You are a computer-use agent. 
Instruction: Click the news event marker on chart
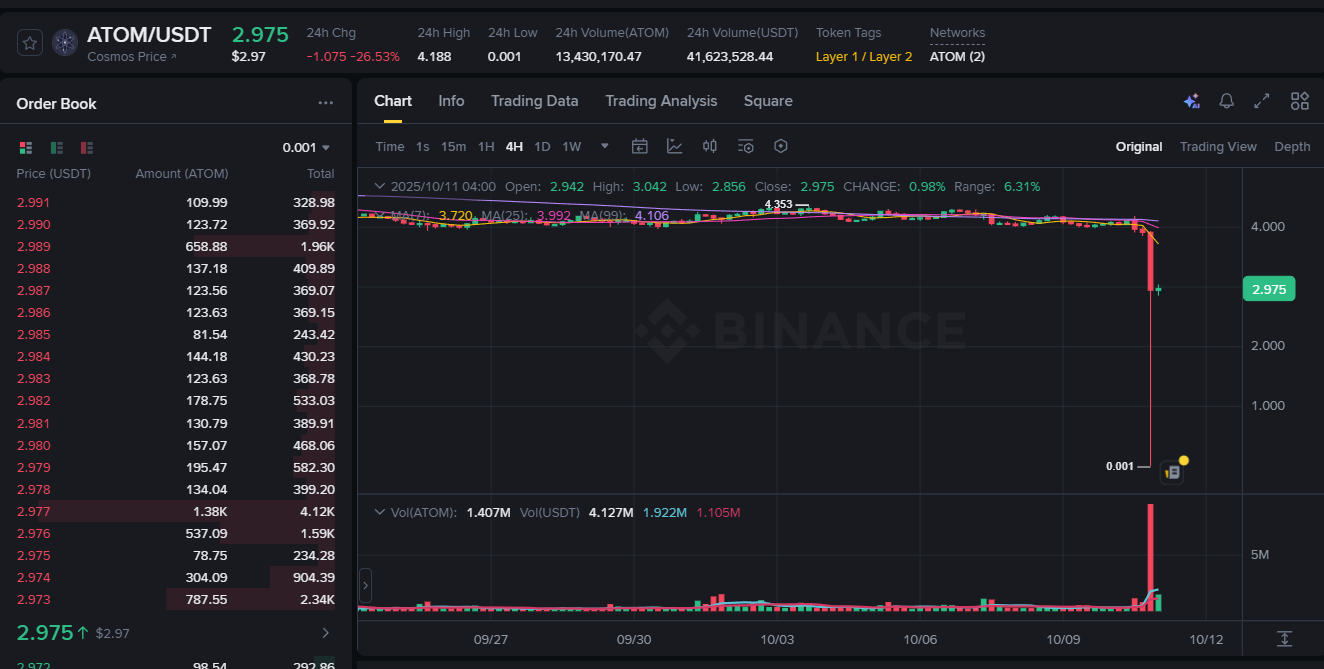pyautogui.click(x=1173, y=472)
